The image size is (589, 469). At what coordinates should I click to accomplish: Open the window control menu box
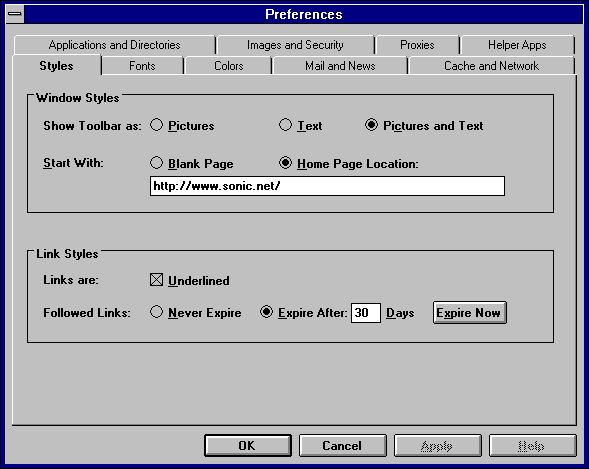coord(15,14)
